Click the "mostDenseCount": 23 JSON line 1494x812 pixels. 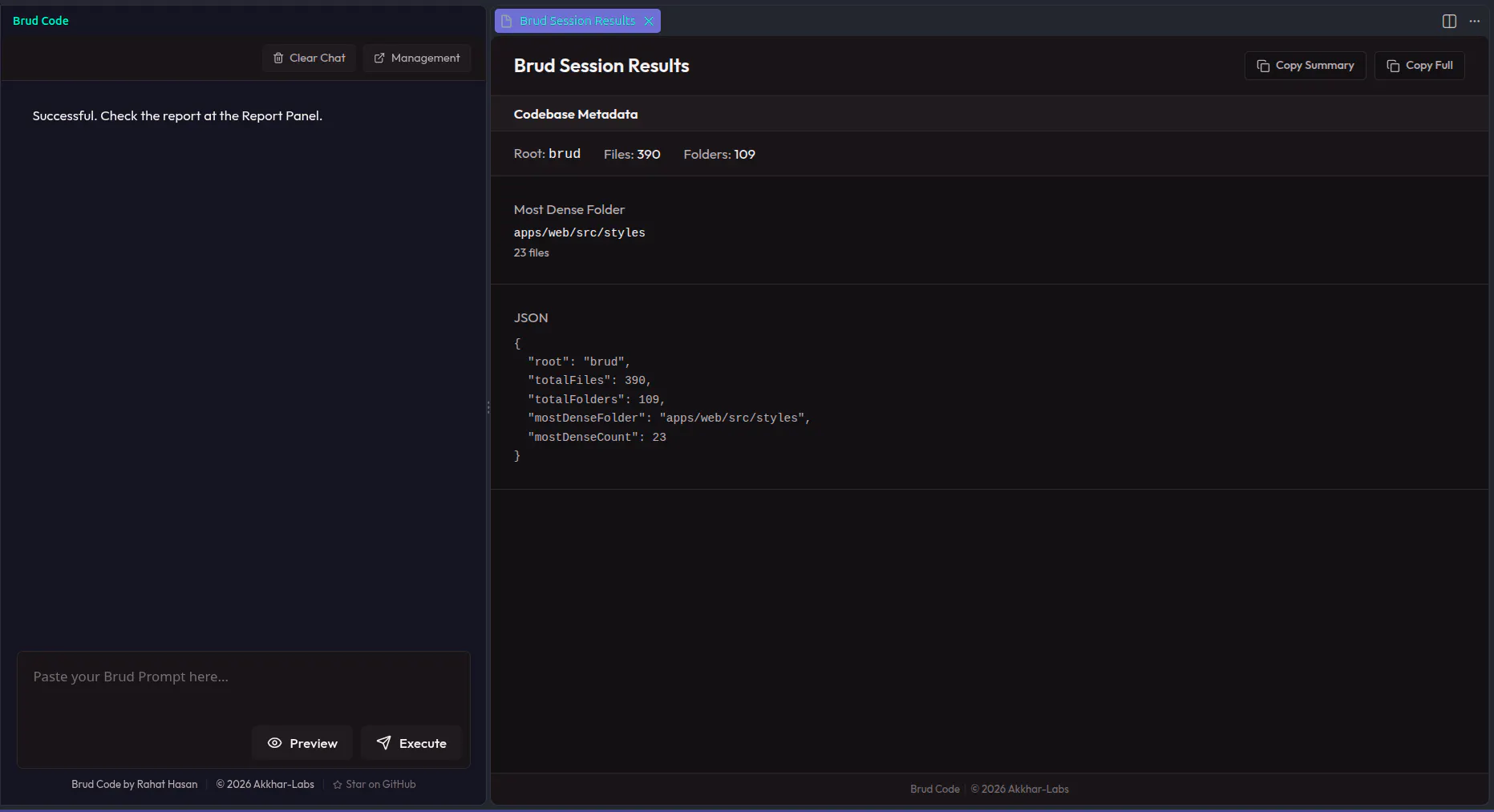pos(597,437)
